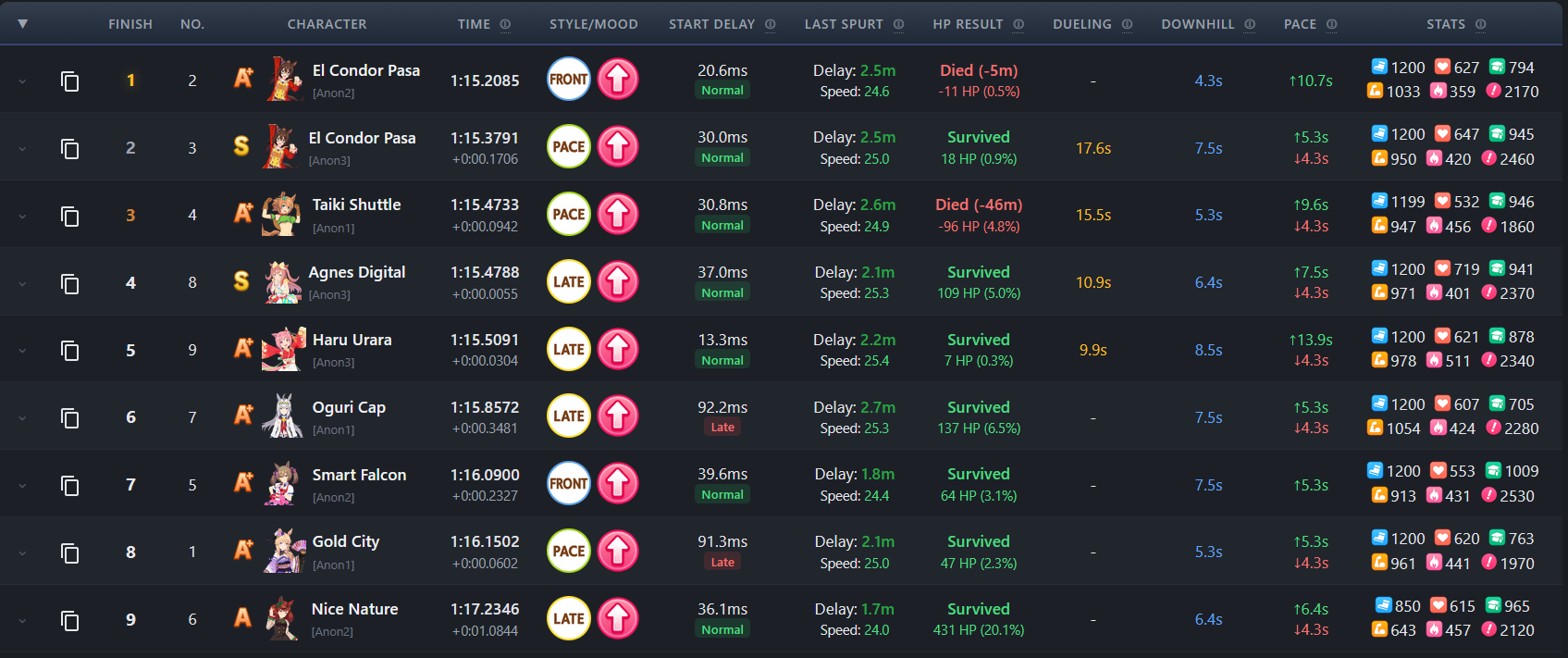Click the Last Spurt info icon
This screenshot has width=1568, height=658.
coord(898,24)
